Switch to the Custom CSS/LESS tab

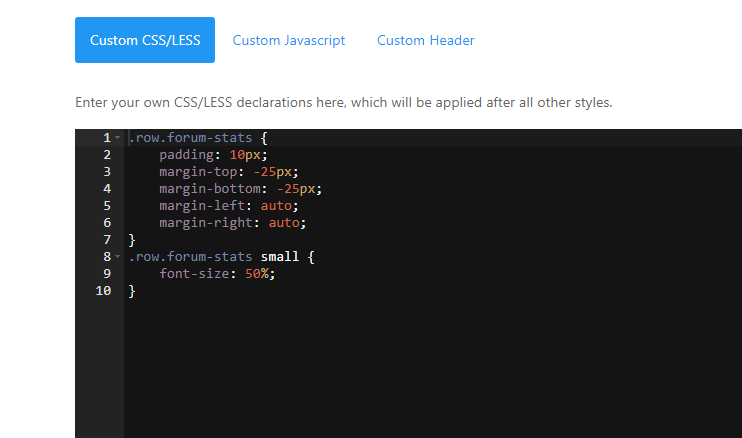[145, 40]
